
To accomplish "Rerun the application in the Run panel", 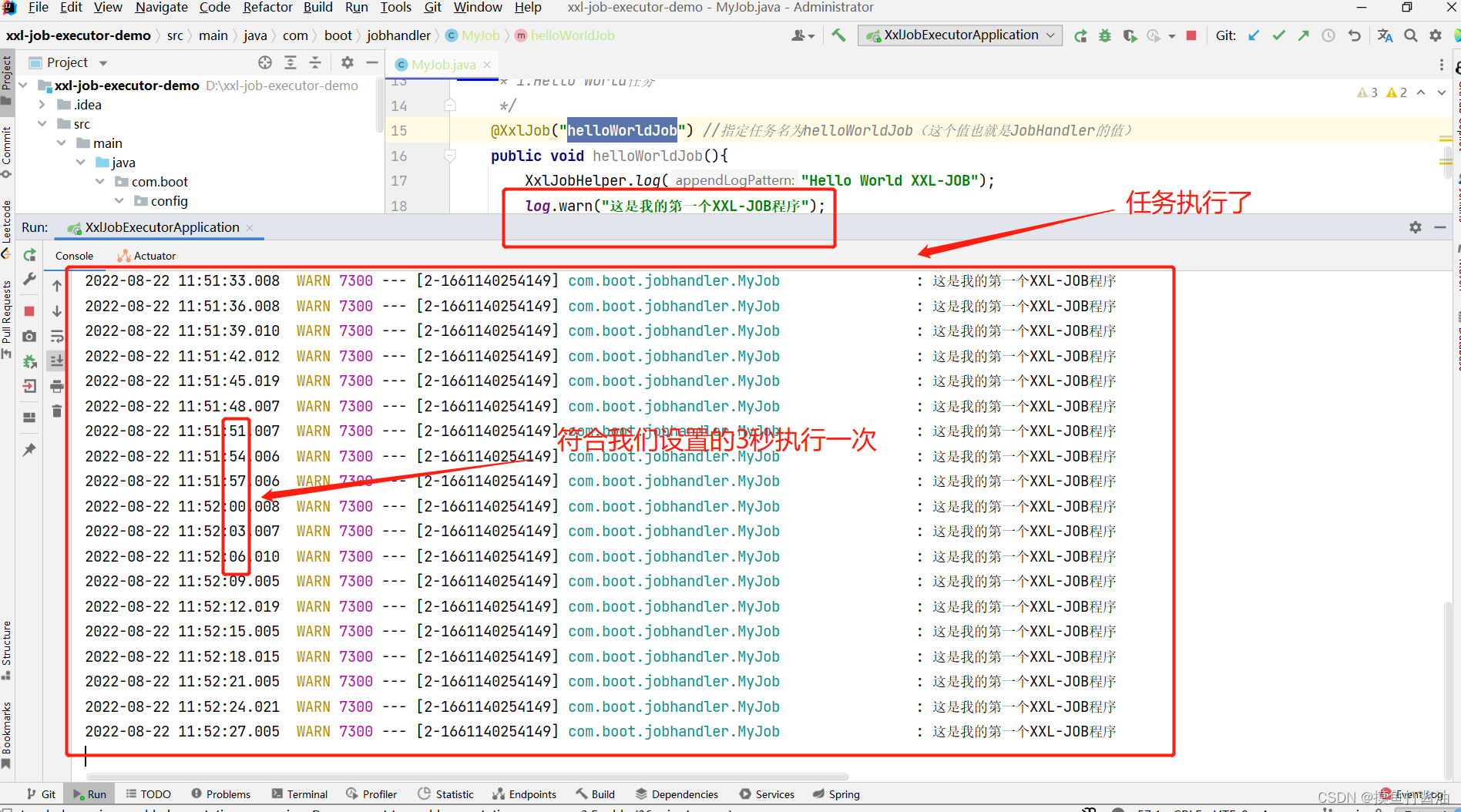I will pyautogui.click(x=29, y=255).
